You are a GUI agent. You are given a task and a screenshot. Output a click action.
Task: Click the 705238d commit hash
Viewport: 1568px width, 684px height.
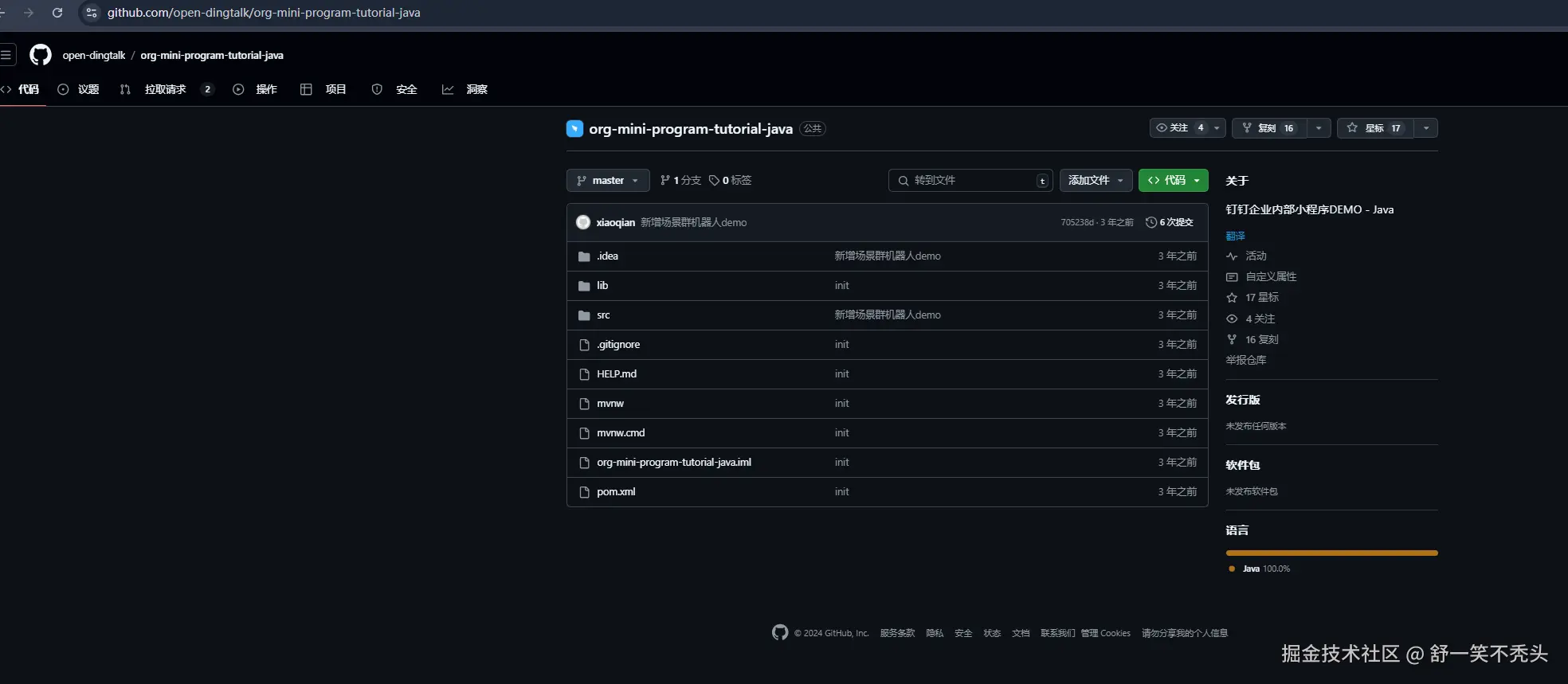point(1077,222)
